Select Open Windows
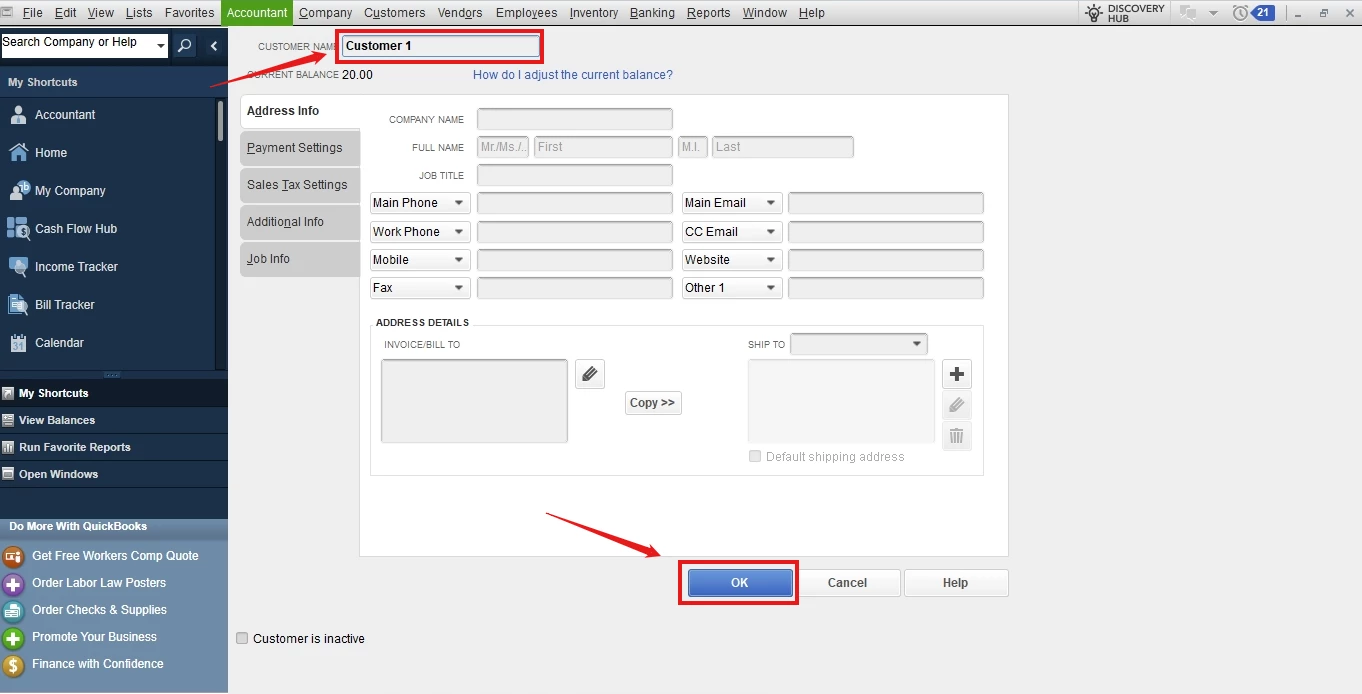This screenshot has width=1362, height=694. 114,474
